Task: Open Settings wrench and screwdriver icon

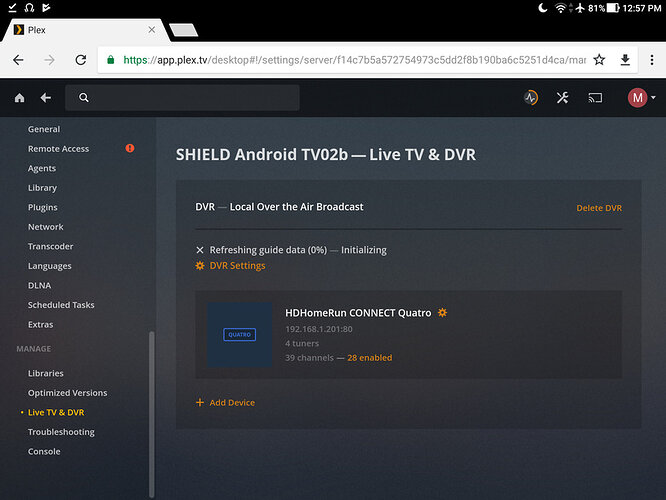Action: tap(562, 98)
